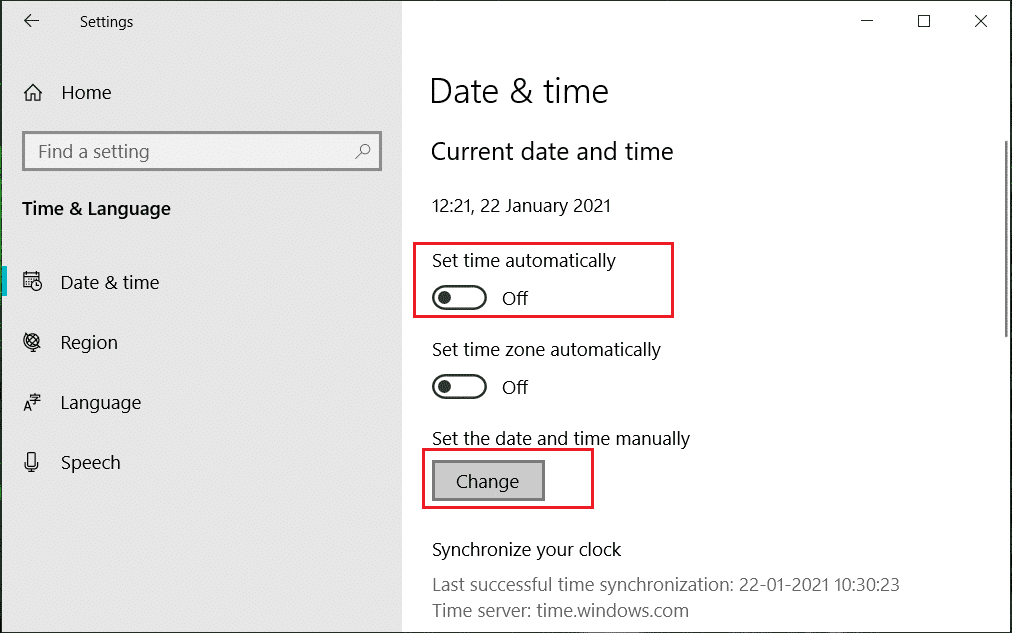Go to Home settings page
1012x633 pixels.
click(86, 93)
